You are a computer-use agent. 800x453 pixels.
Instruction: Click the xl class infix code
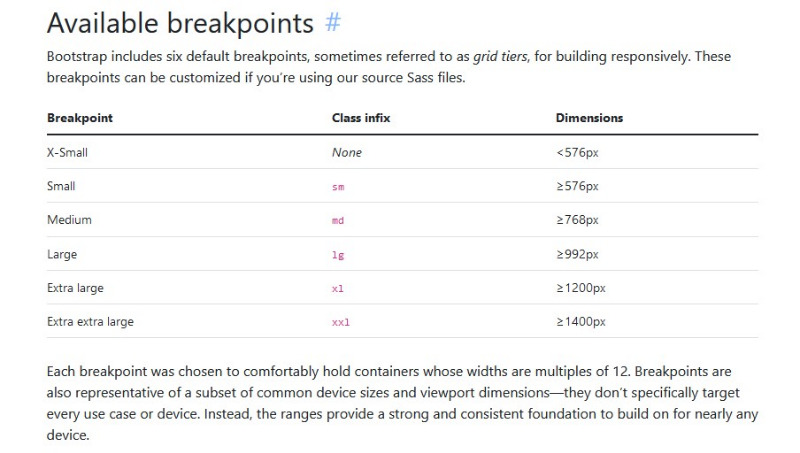point(338,289)
